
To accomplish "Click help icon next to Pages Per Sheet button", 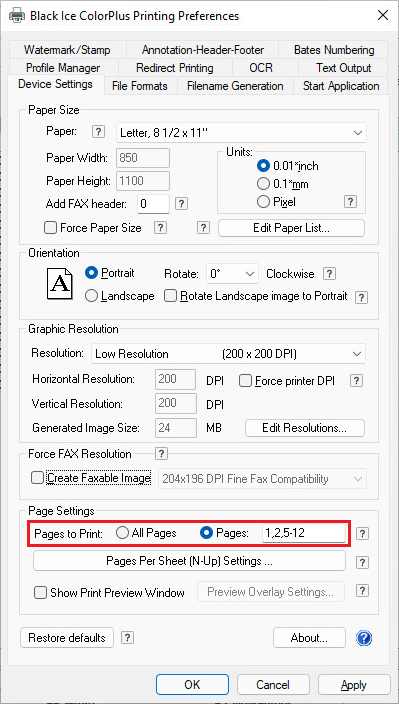I will (x=363, y=562).
